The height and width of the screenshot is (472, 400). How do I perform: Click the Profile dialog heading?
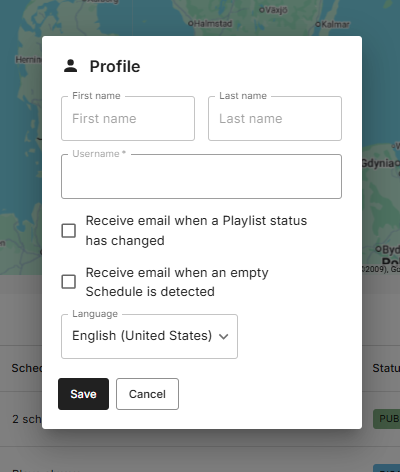point(115,66)
